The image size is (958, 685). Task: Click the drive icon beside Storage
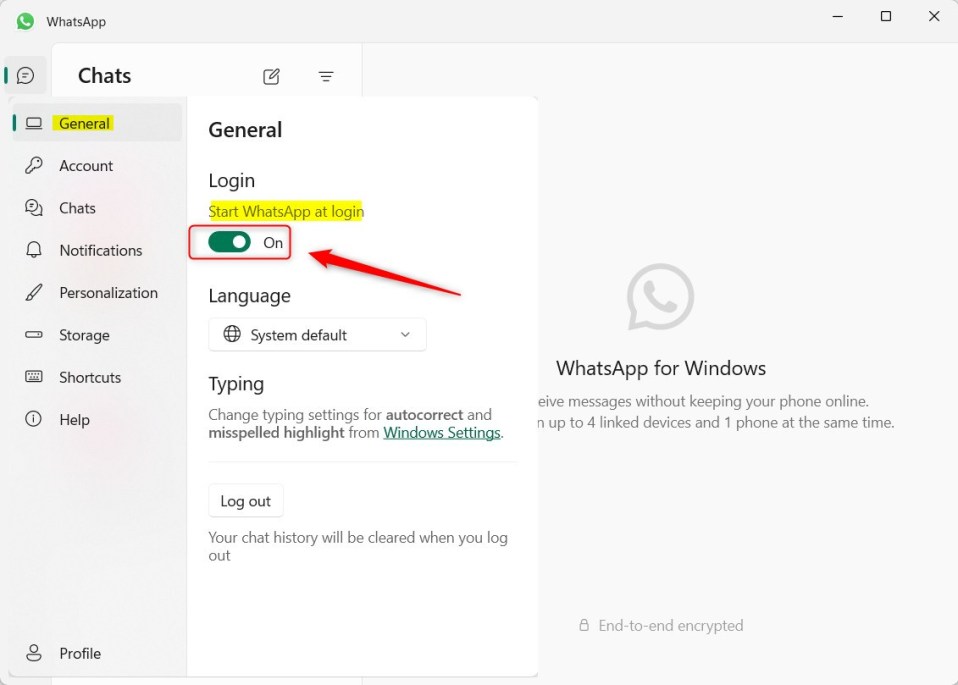pyautogui.click(x=34, y=334)
